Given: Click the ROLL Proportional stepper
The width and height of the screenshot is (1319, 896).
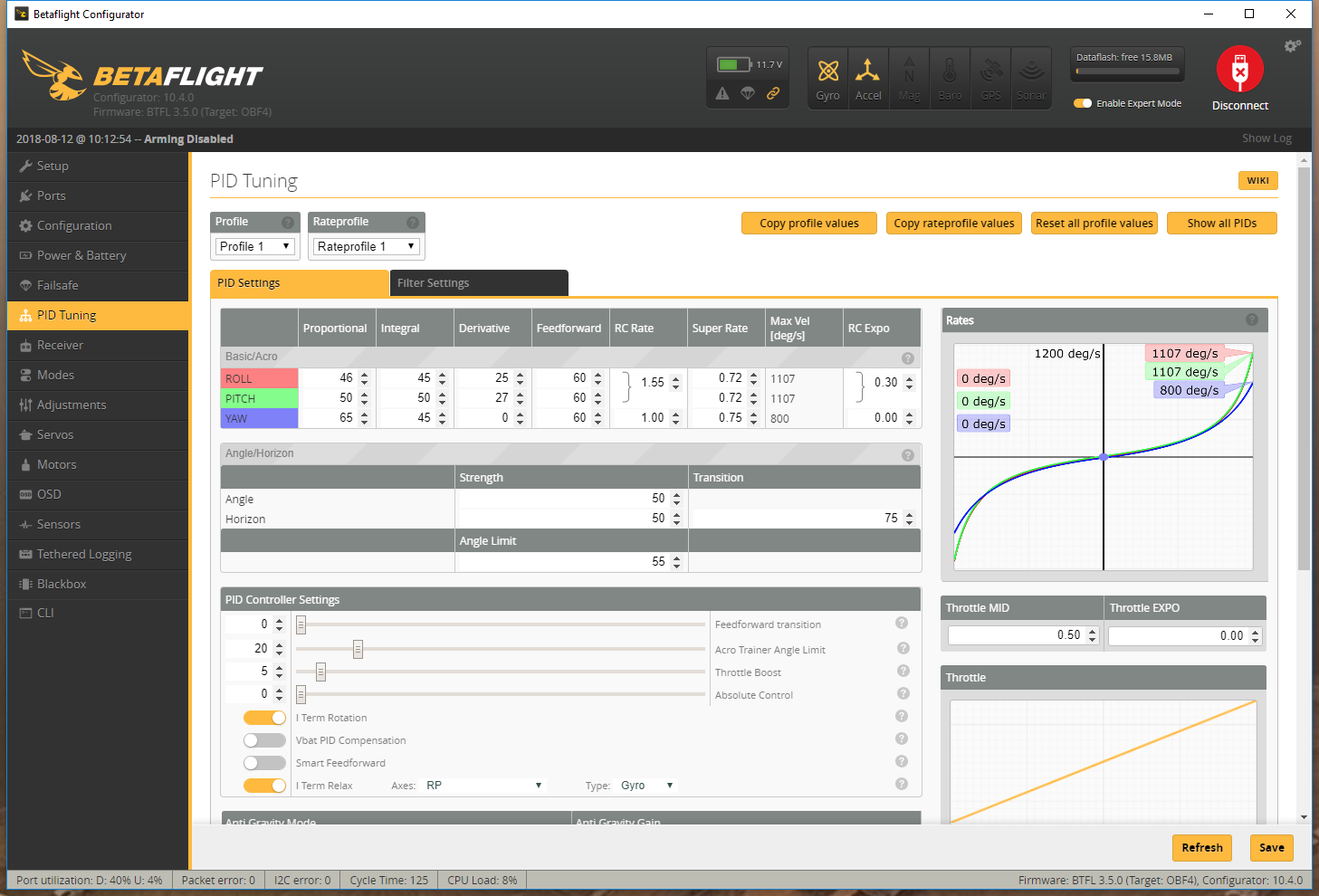Looking at the screenshot, I should tap(364, 378).
